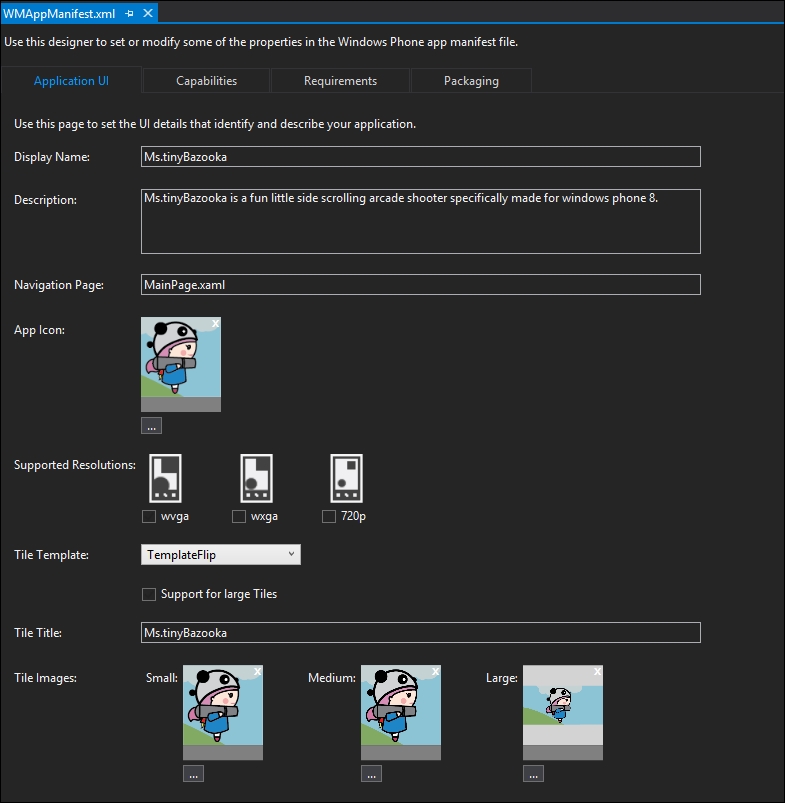Screen dimensions: 785x803
Task: Select the App Icon thumbnail
Action: 181,364
